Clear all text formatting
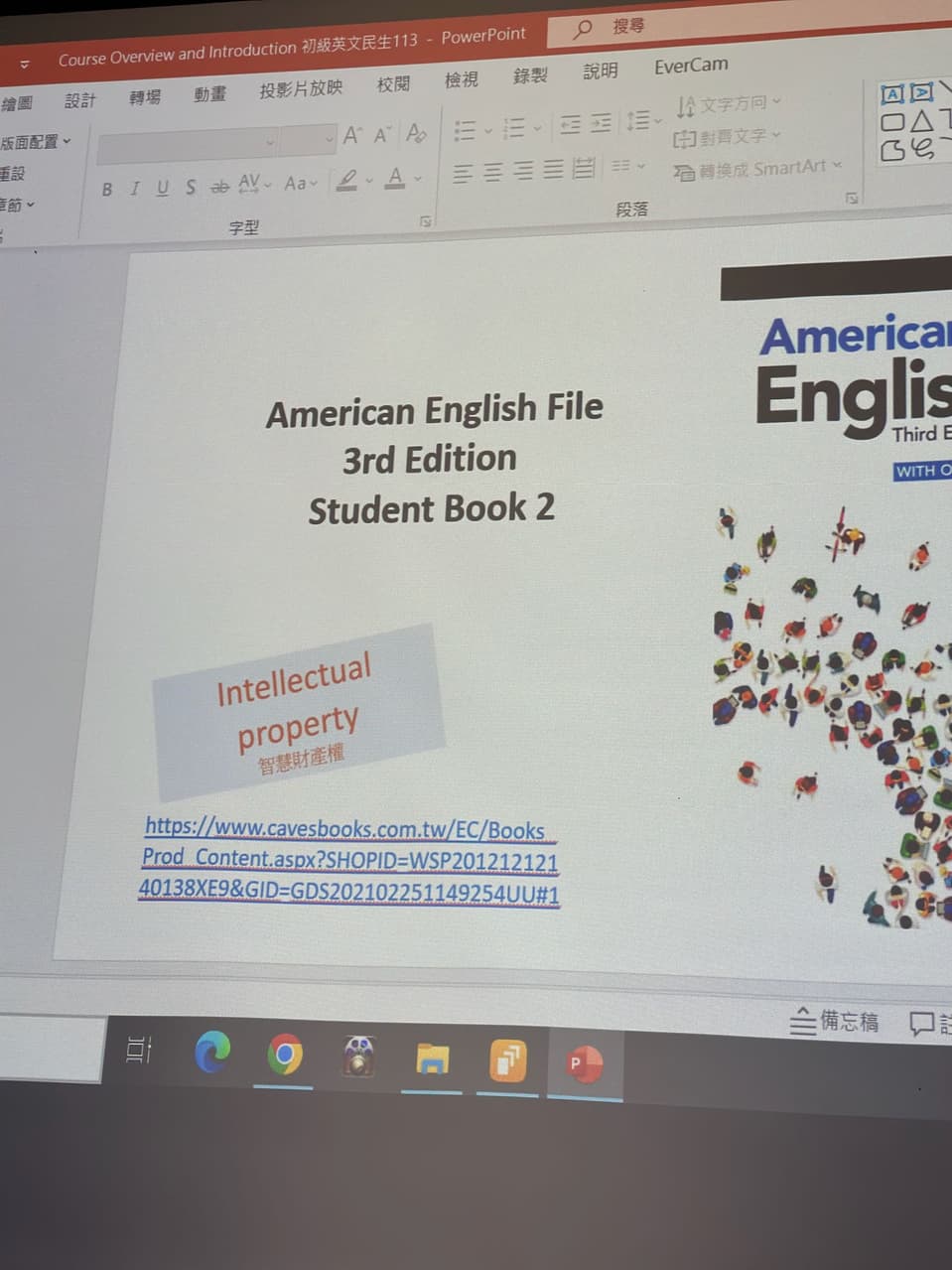The width and height of the screenshot is (952, 1270). (x=417, y=133)
